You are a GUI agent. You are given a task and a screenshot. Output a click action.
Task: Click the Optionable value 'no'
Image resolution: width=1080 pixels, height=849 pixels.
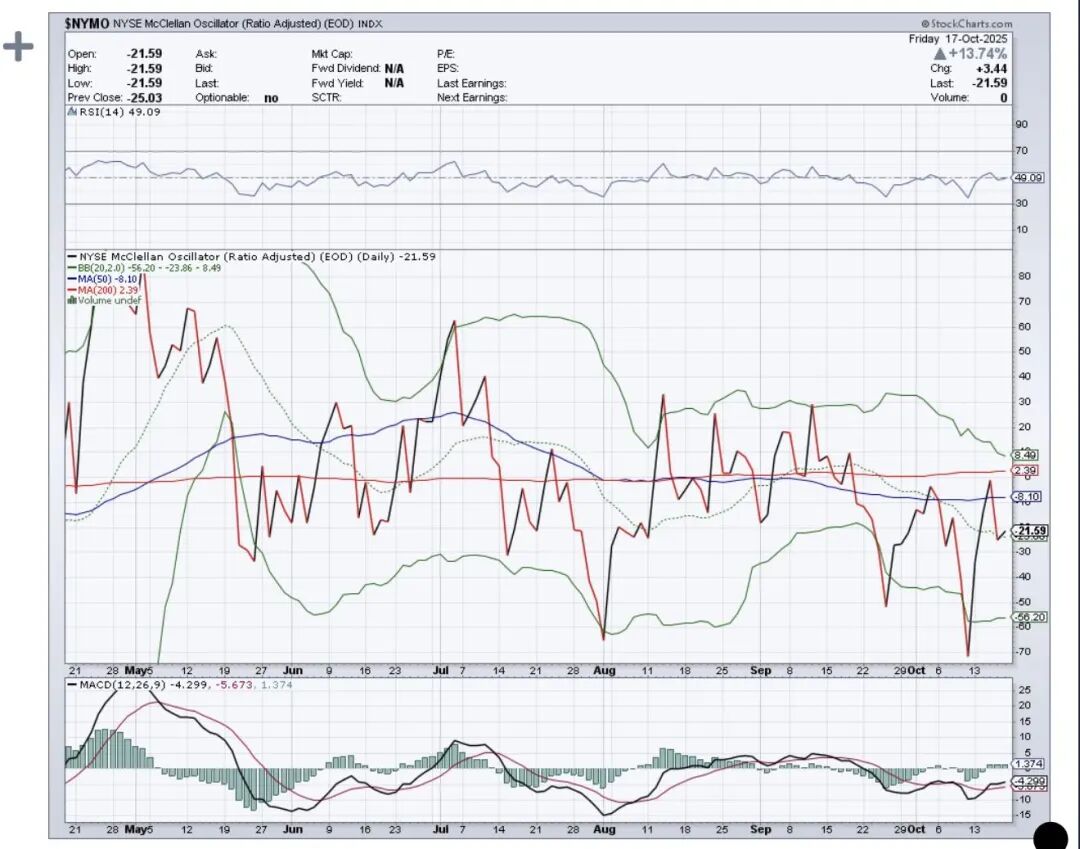click(x=271, y=98)
